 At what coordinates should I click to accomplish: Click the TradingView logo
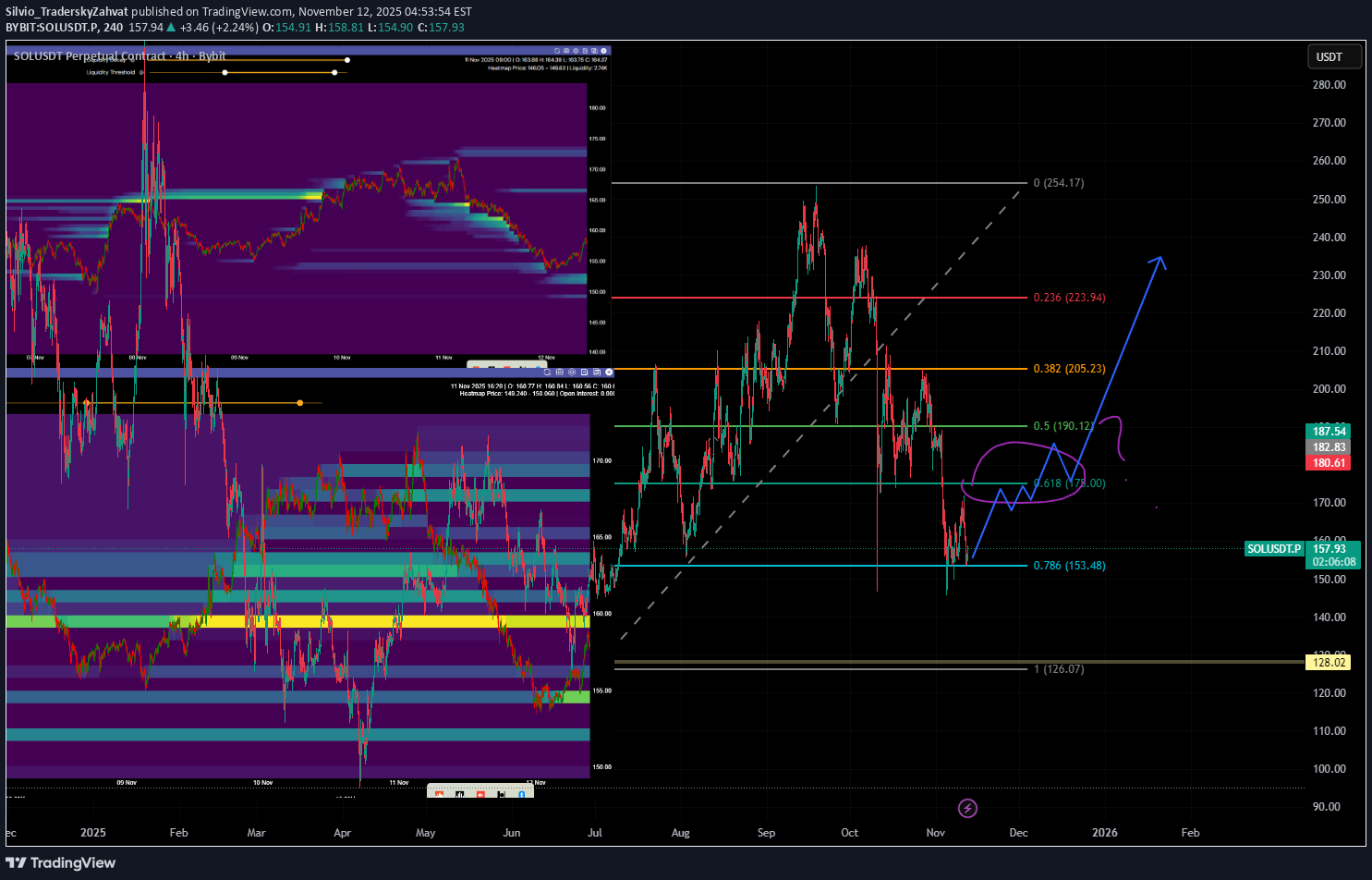(61, 862)
